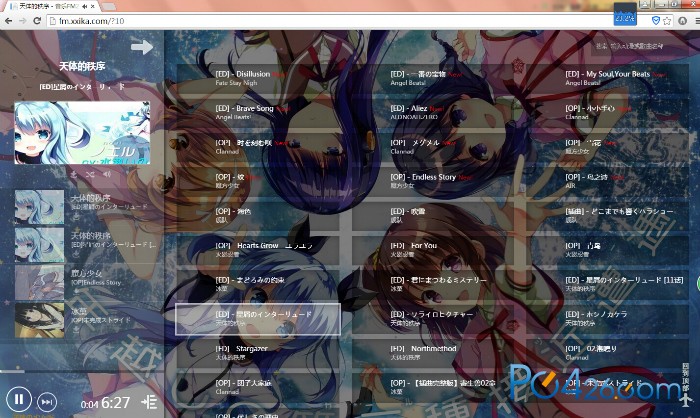Click the round extension icon in toolbar

[x=682, y=21]
